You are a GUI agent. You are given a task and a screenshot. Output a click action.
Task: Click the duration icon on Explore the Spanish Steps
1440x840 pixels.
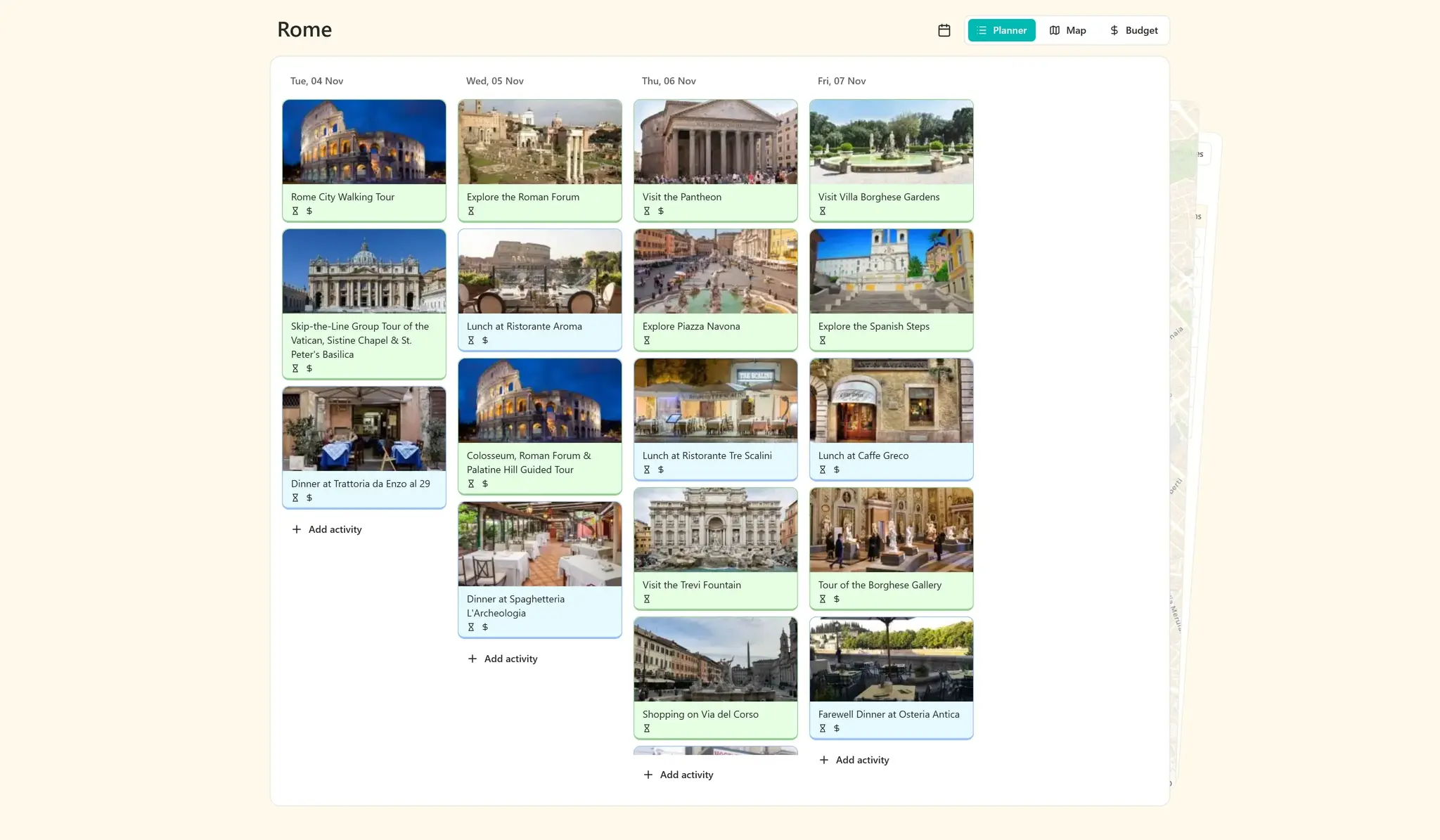tap(823, 340)
